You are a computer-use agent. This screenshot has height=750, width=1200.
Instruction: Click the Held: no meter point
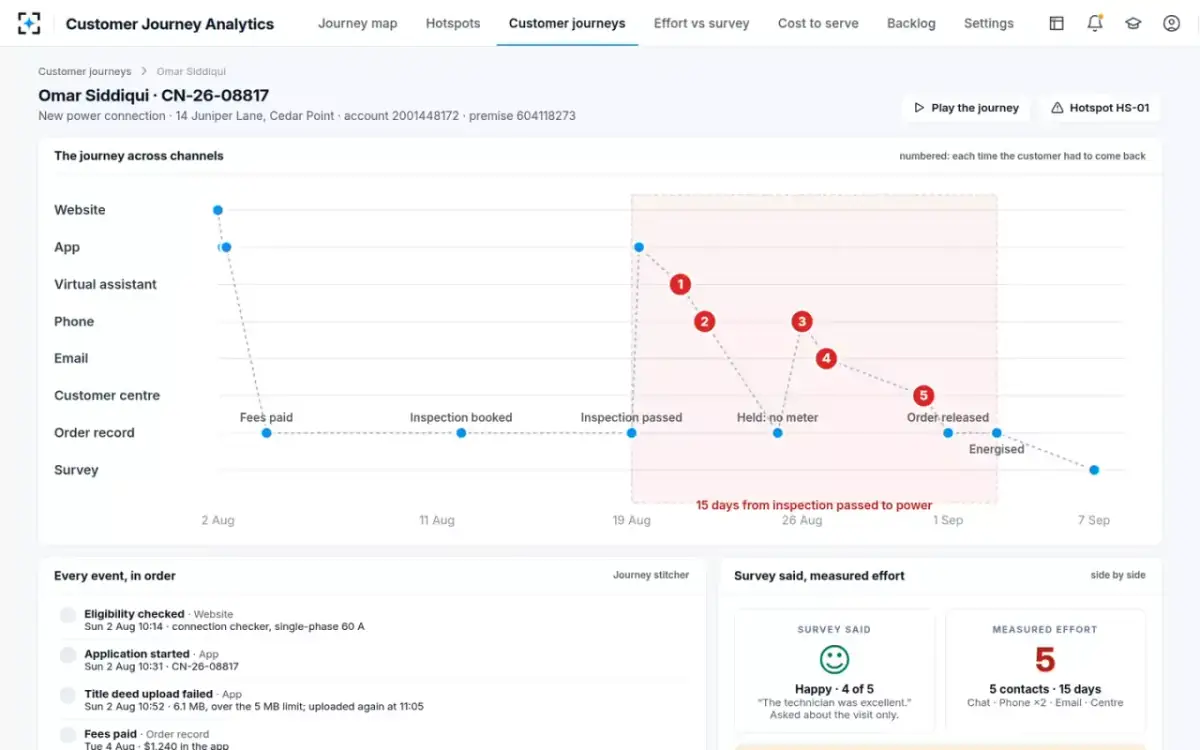pyautogui.click(x=778, y=433)
